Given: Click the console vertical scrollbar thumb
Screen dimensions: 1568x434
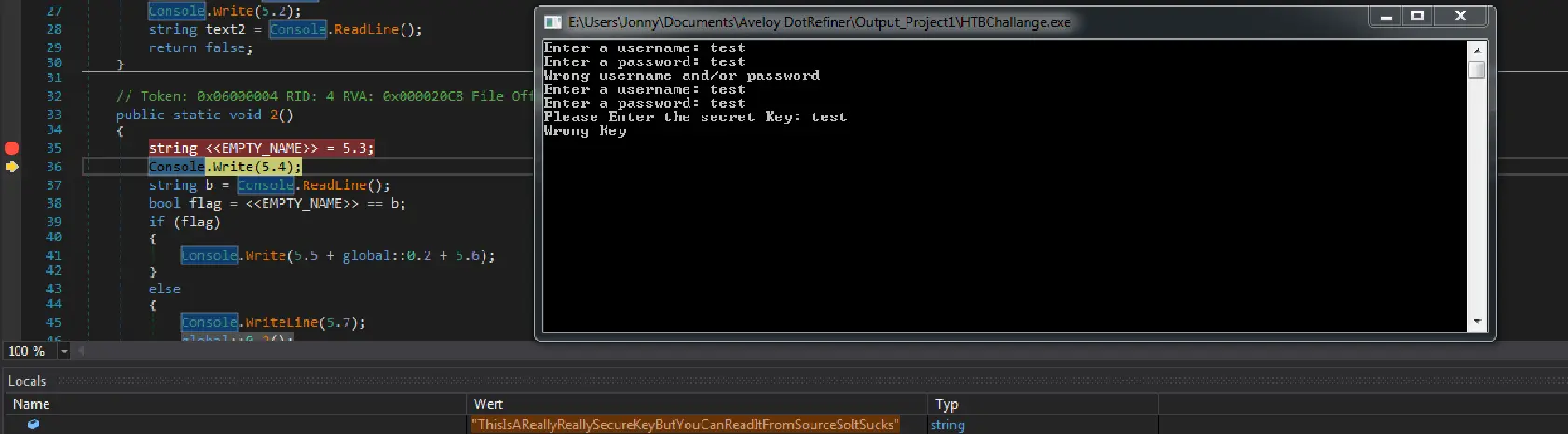Looking at the screenshot, I should (x=1477, y=71).
